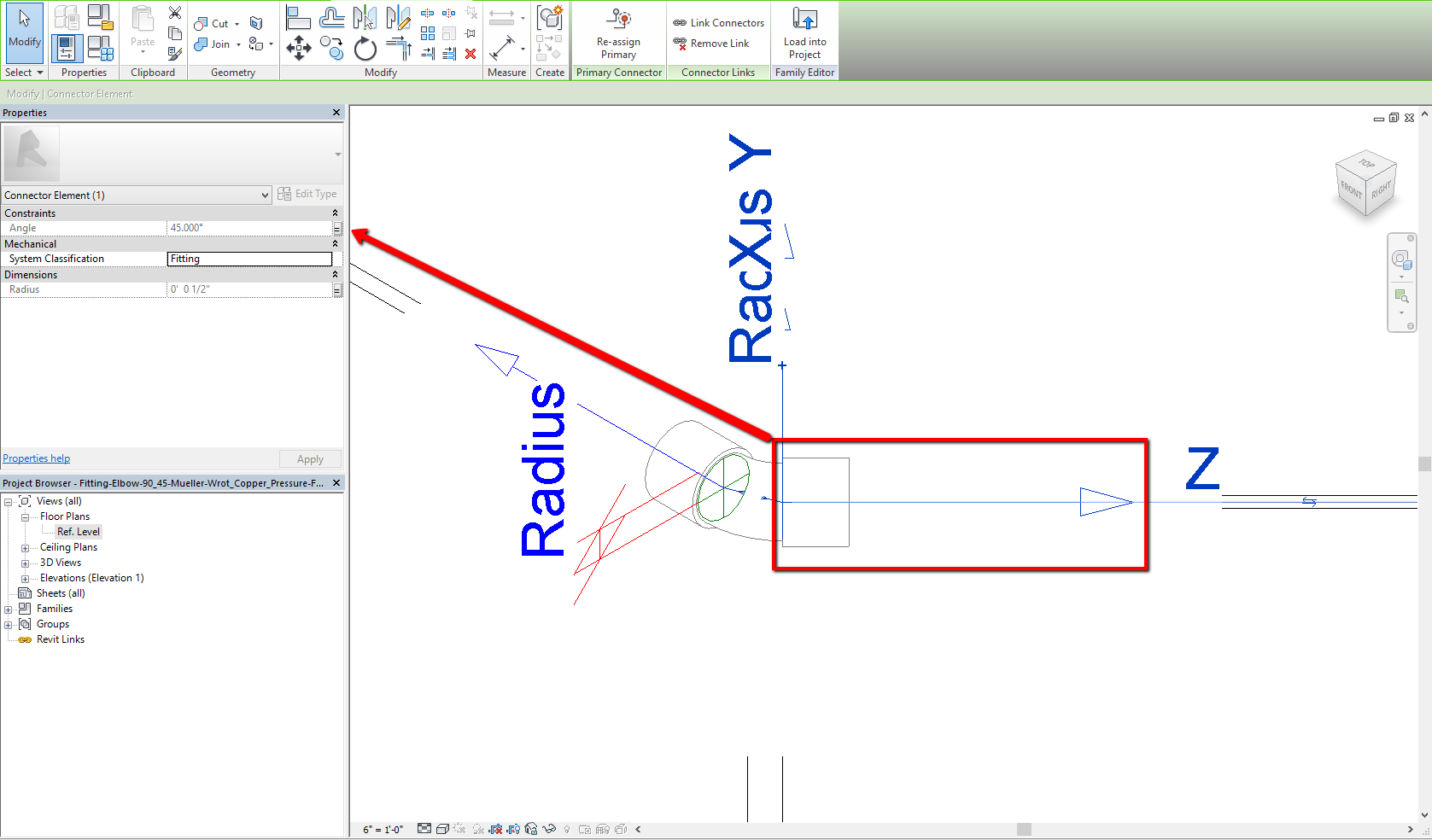Image resolution: width=1432 pixels, height=840 pixels.
Task: Click the Load into Project icon
Action: [804, 19]
